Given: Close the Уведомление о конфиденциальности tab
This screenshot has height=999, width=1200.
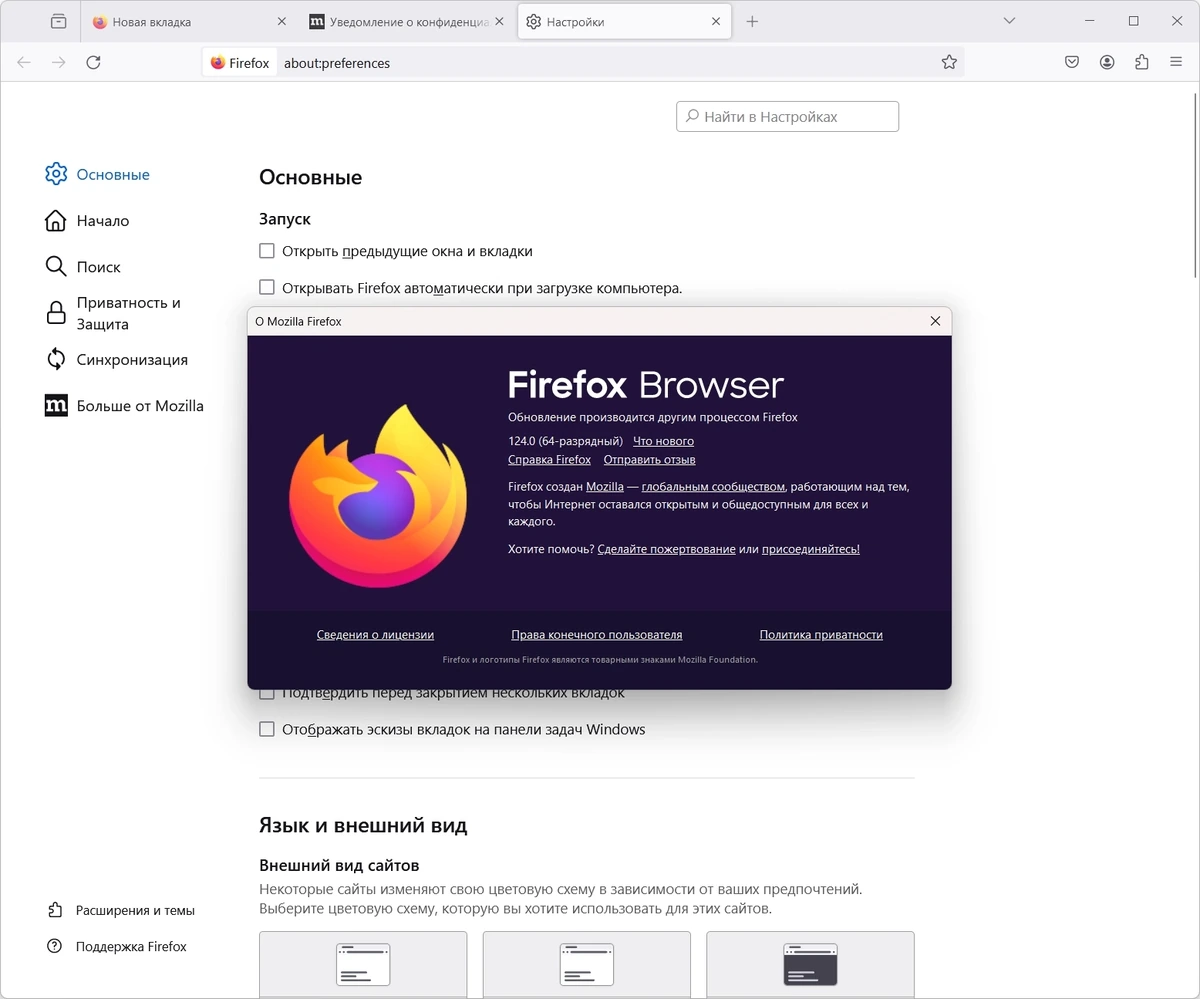Looking at the screenshot, I should (498, 21).
